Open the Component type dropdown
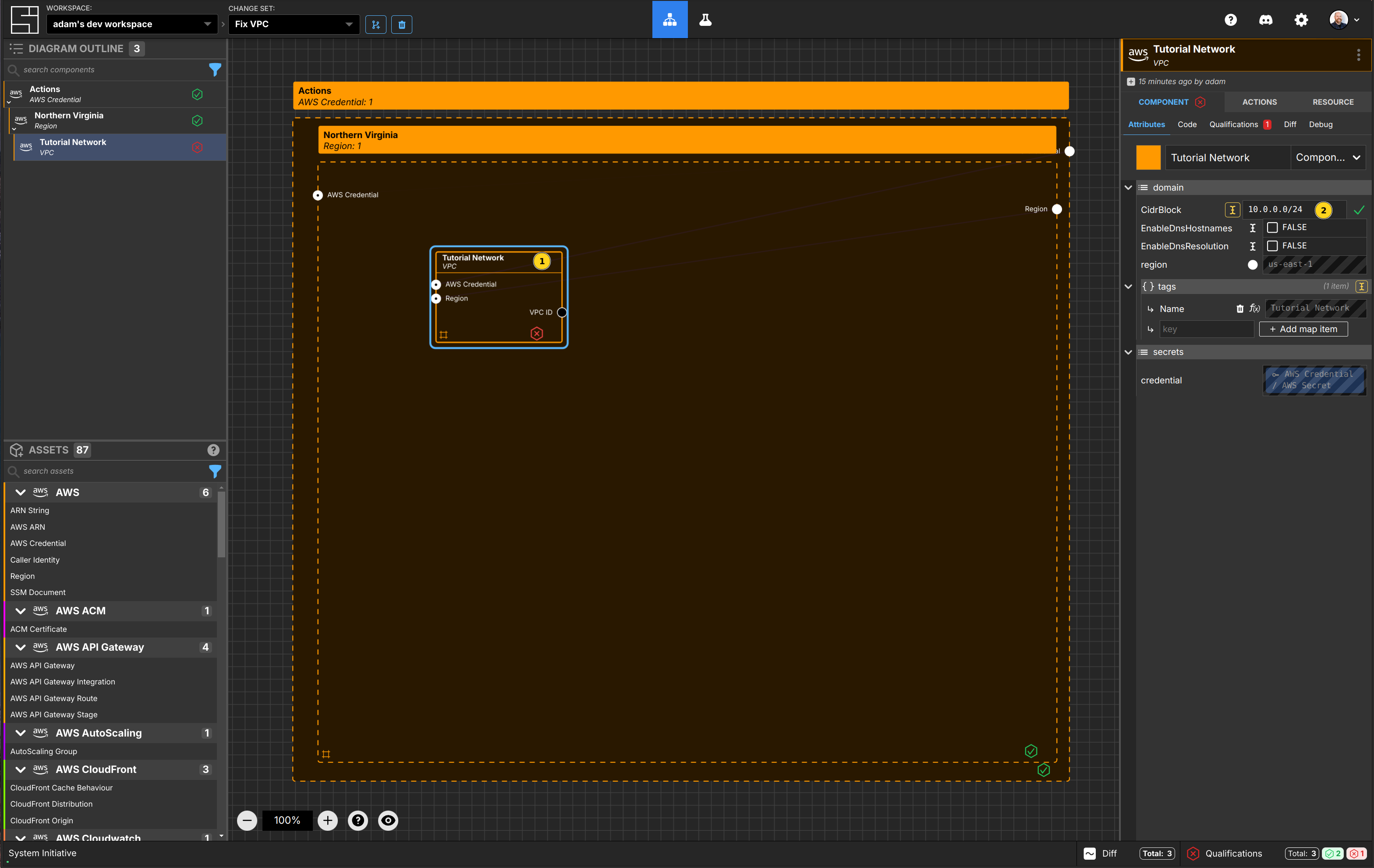Viewport: 1374px width, 868px height. pos(1328,157)
